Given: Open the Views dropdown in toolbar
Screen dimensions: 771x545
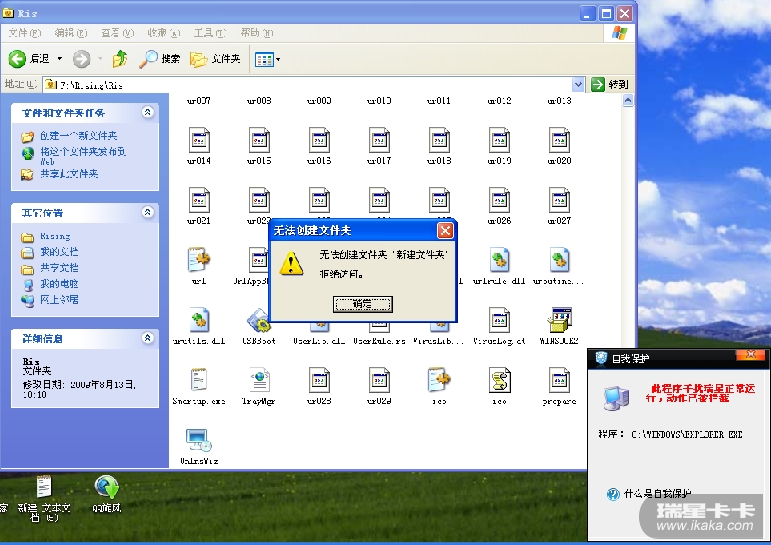Looking at the screenshot, I should coord(267,59).
